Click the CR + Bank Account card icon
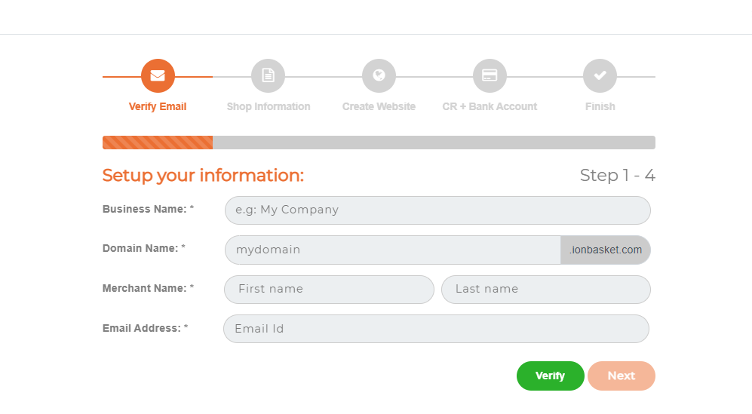This screenshot has height=414, width=752. (490, 76)
